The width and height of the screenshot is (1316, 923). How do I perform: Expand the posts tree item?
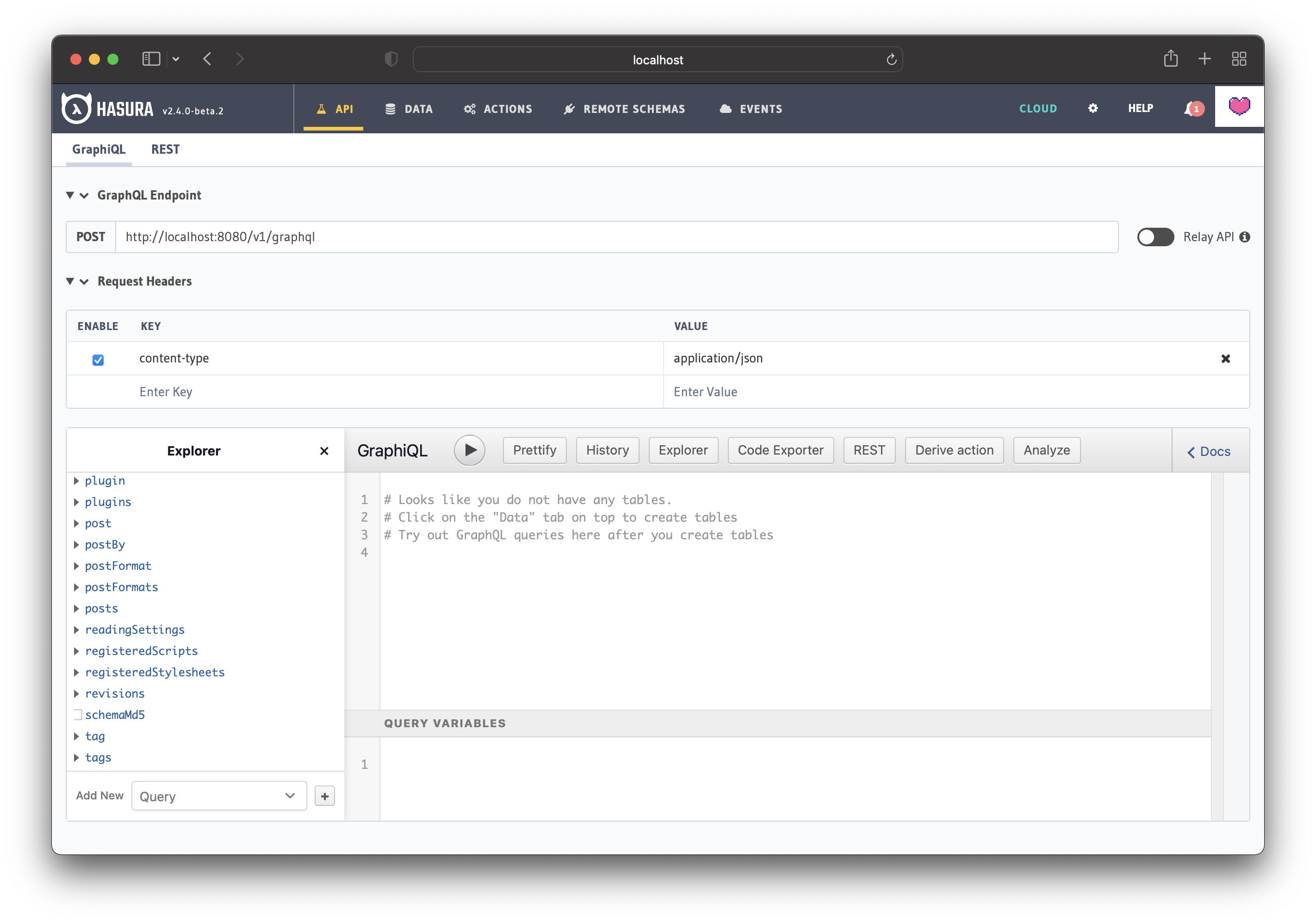click(x=77, y=608)
